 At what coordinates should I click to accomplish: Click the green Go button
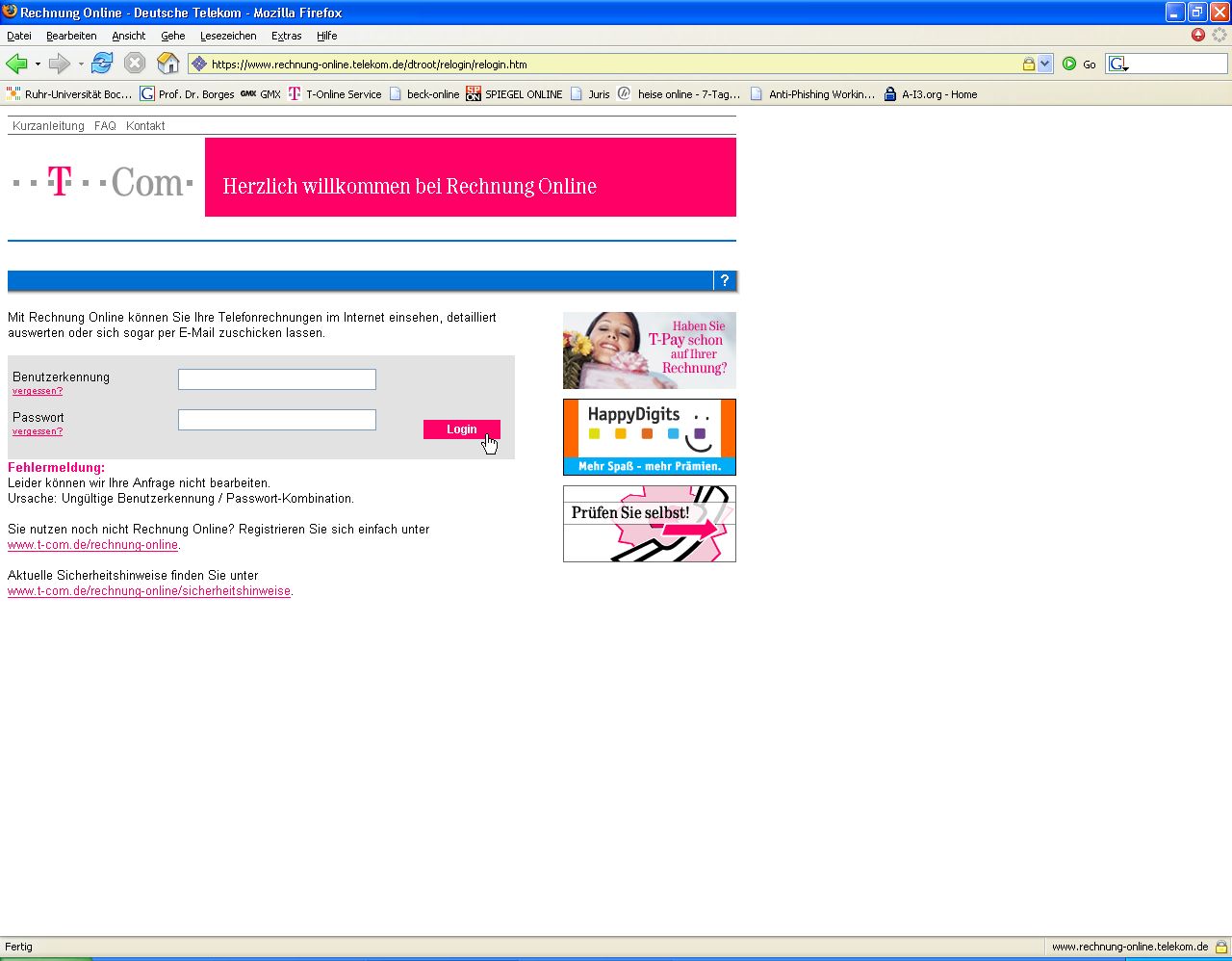click(x=1079, y=65)
